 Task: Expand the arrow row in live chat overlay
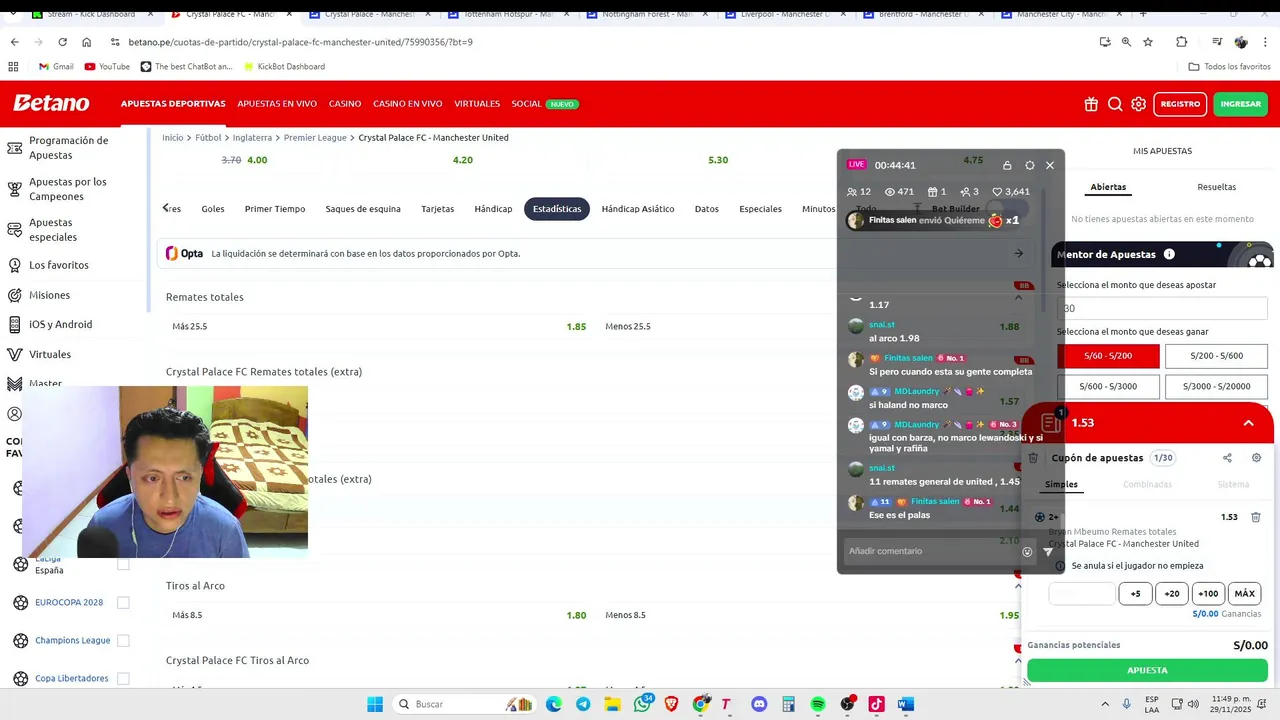point(1018,253)
